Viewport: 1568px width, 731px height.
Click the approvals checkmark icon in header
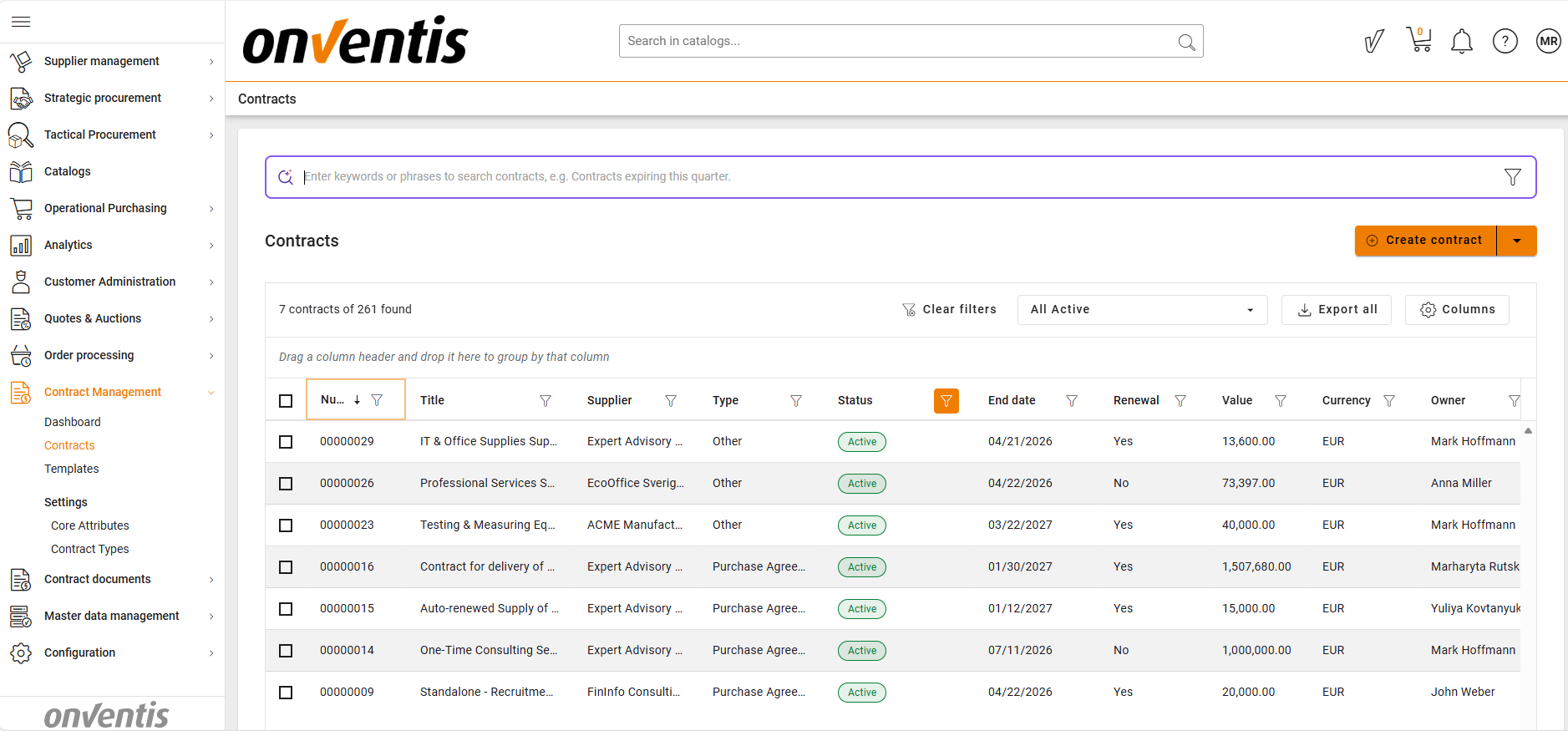coord(1374,41)
